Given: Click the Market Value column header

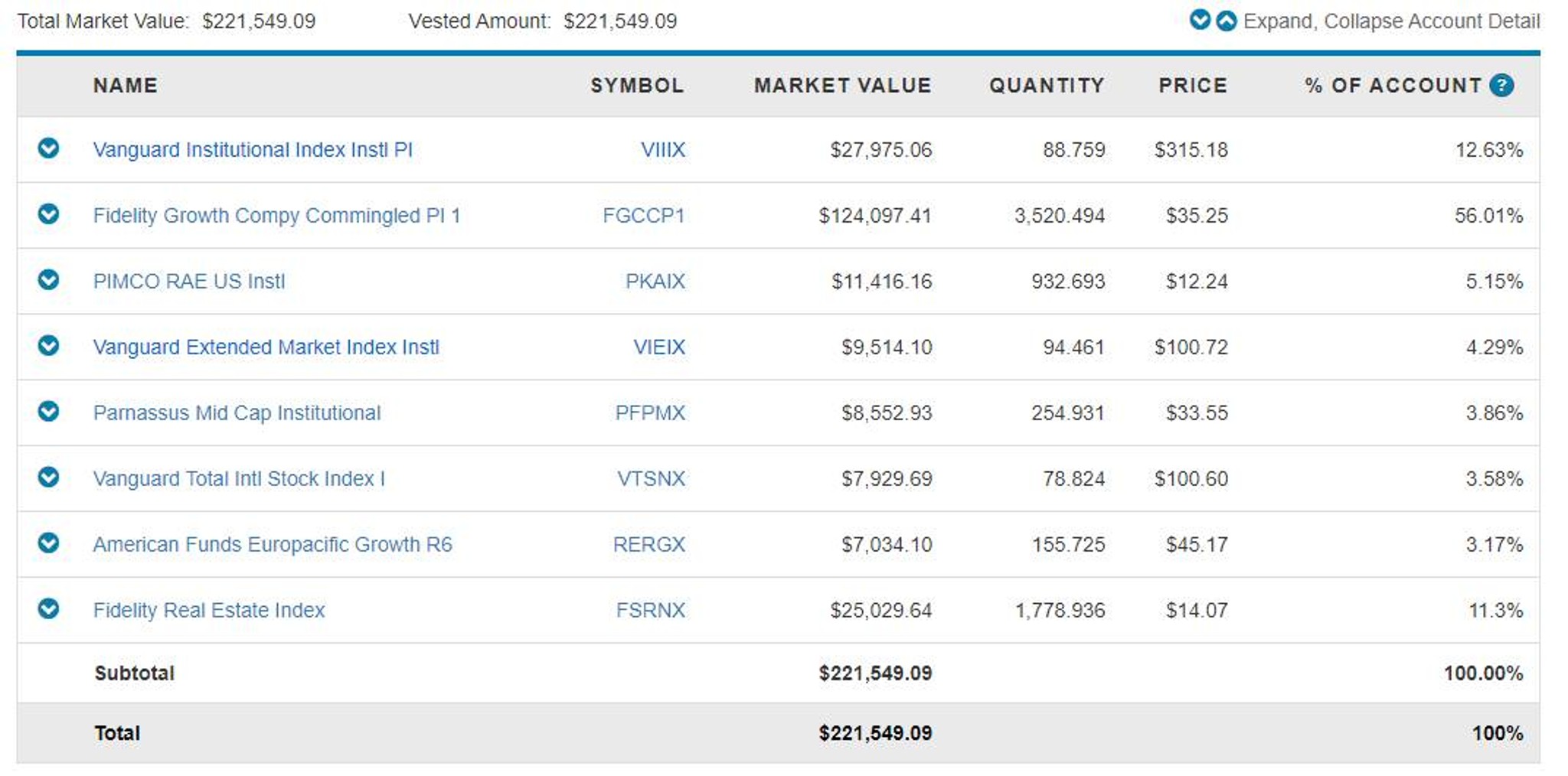Looking at the screenshot, I should point(843,85).
